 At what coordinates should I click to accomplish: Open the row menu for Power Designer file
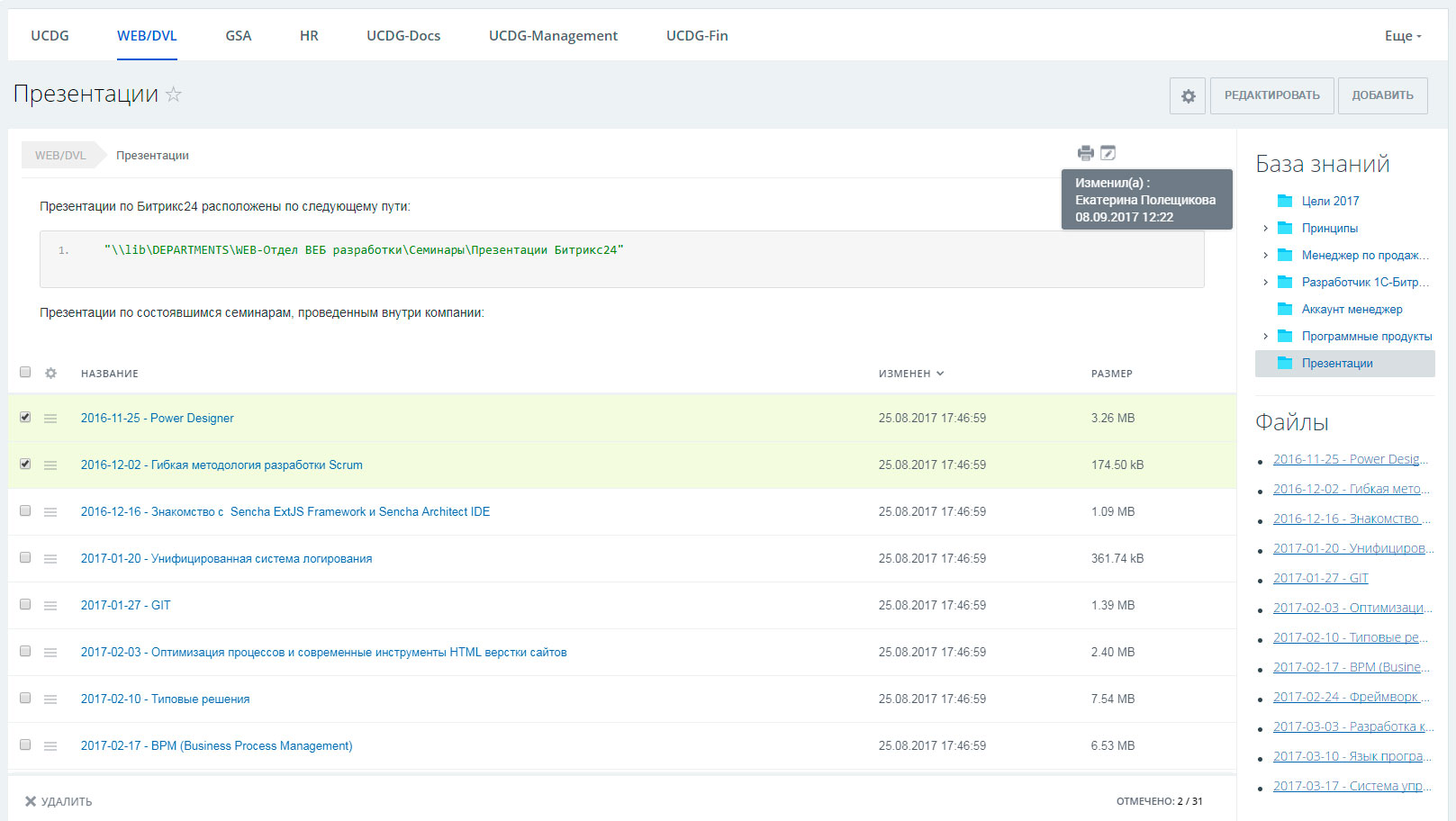pyautogui.click(x=50, y=419)
